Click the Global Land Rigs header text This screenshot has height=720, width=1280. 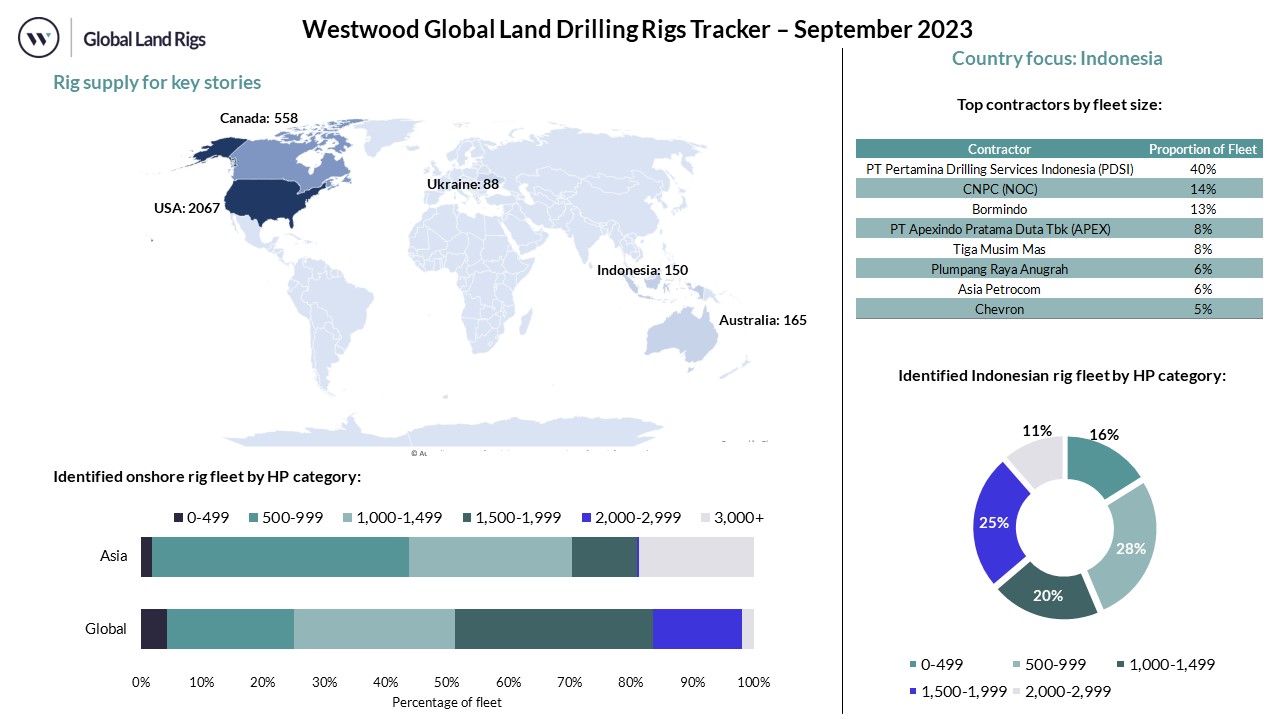[x=144, y=40]
